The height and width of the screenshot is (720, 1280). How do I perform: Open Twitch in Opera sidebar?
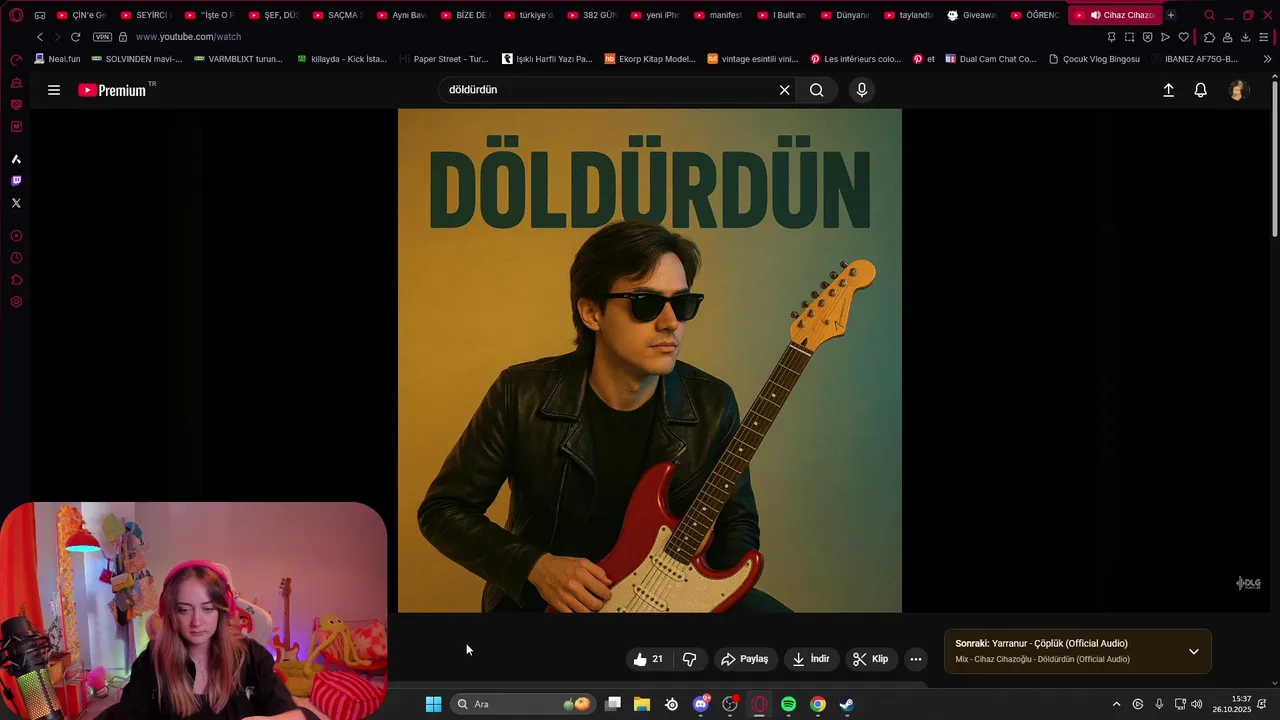tap(16, 181)
